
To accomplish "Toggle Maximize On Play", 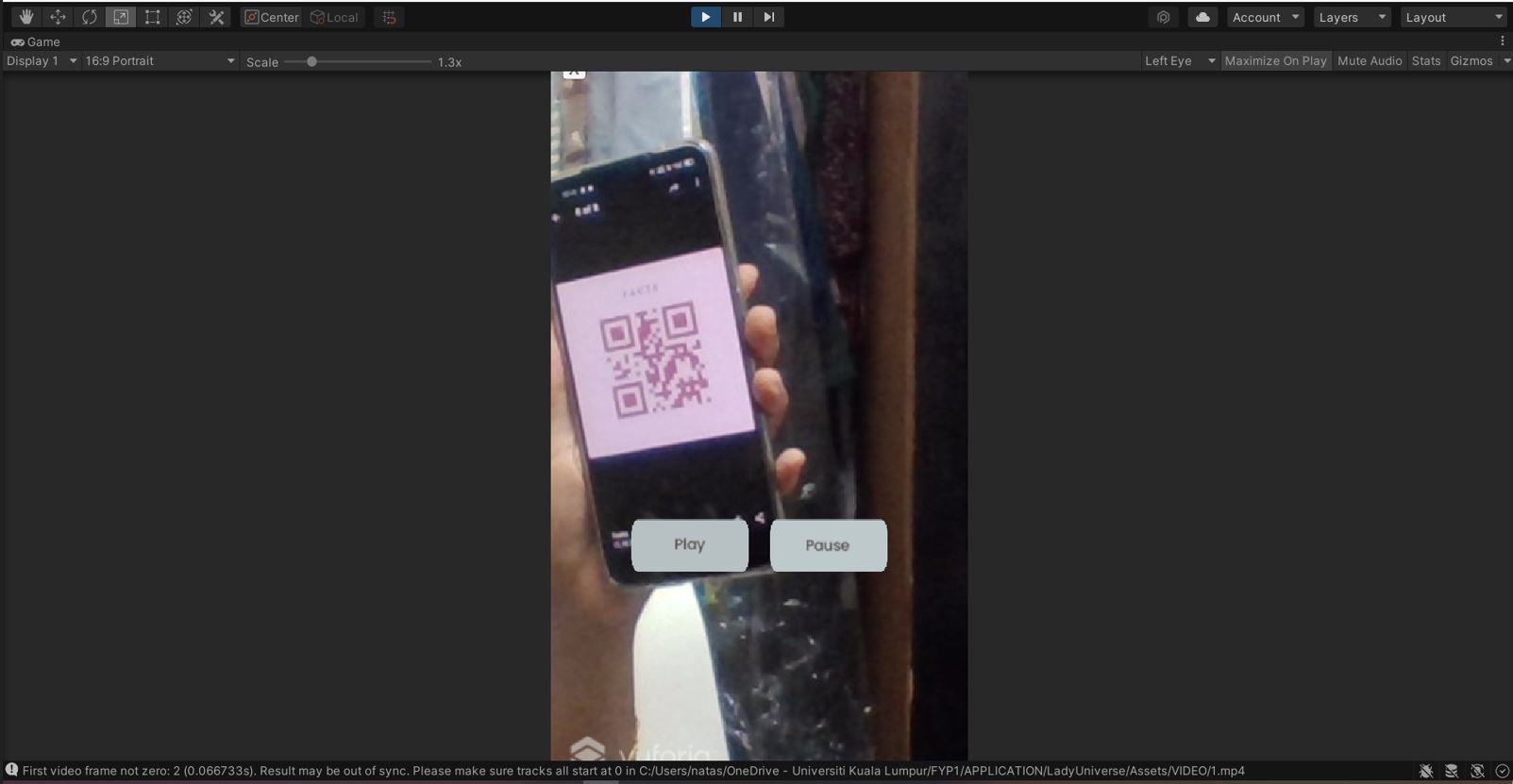I will pyautogui.click(x=1275, y=60).
